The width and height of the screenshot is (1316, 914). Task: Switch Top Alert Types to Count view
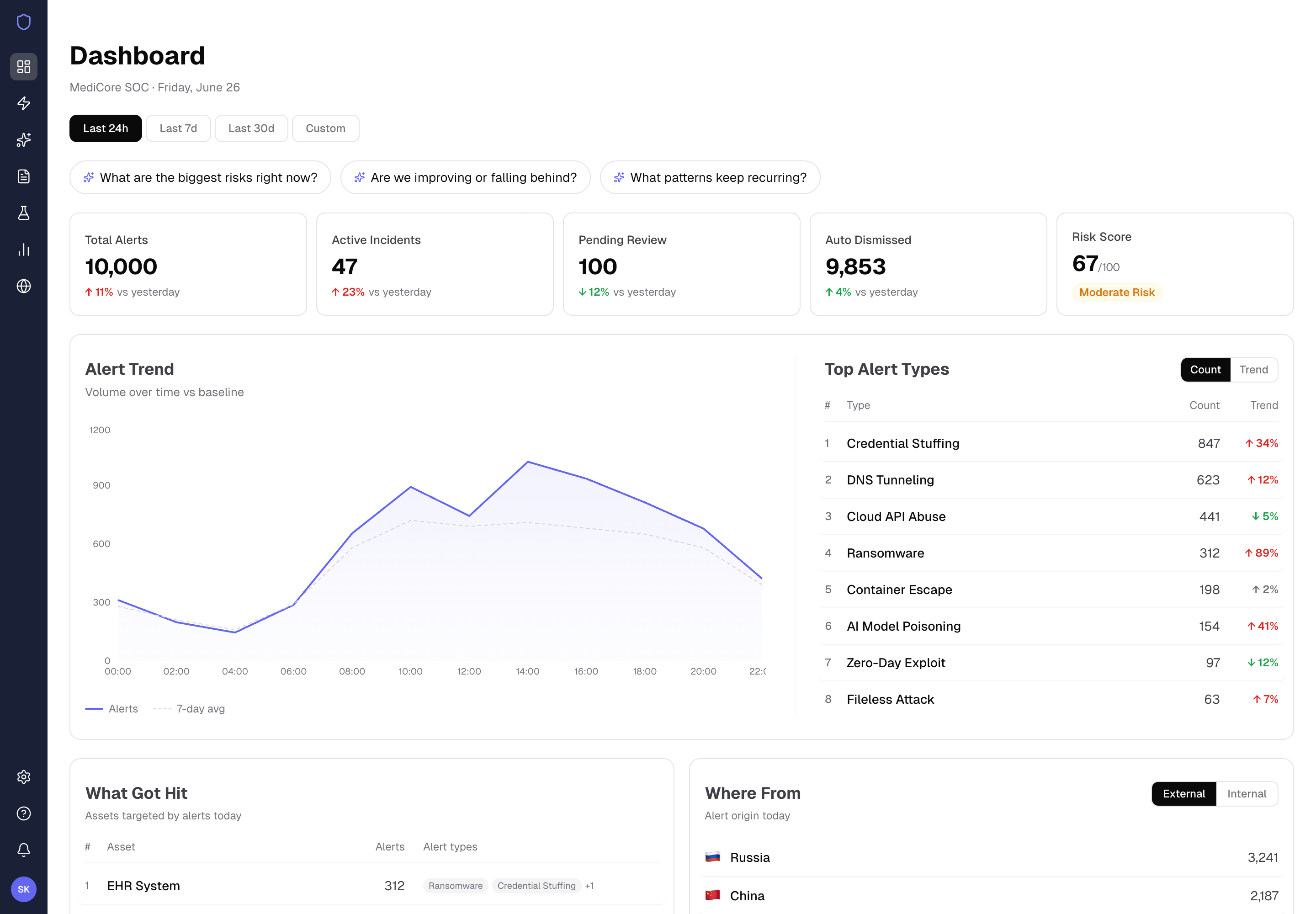(x=1205, y=369)
